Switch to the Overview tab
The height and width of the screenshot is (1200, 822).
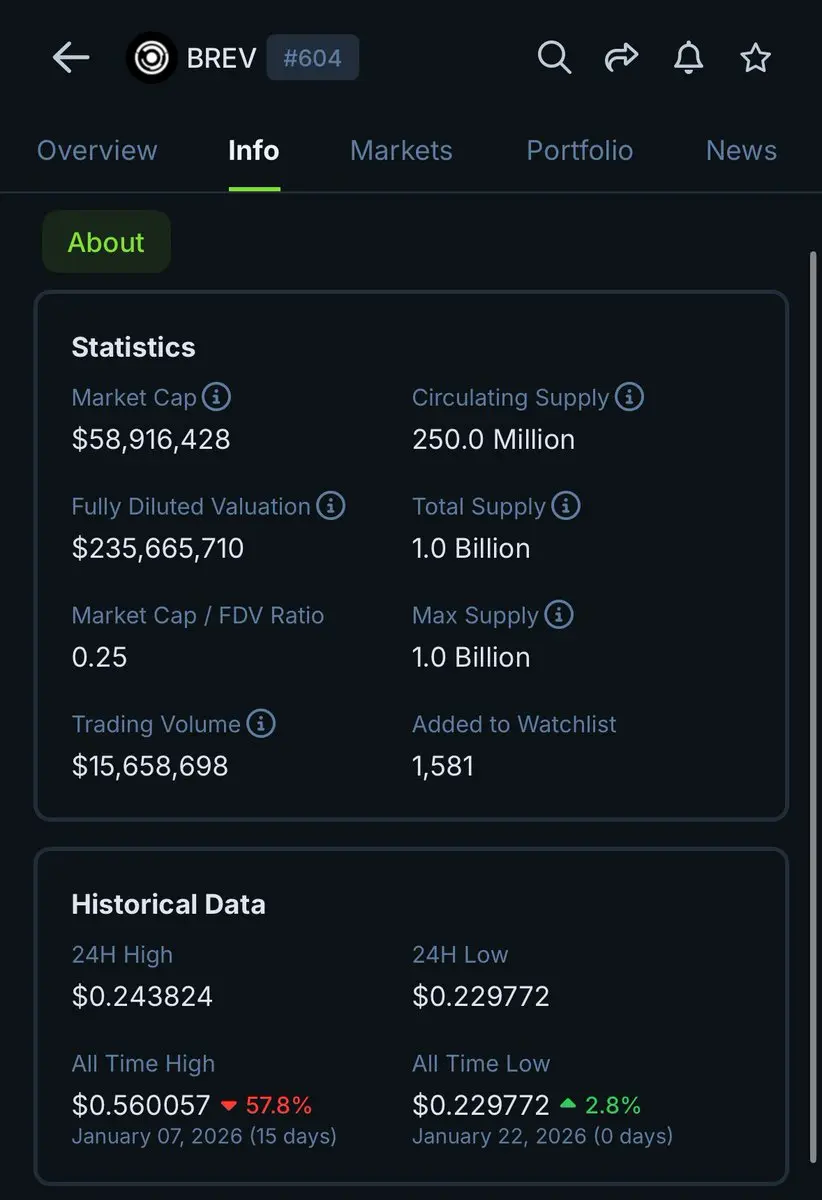97,151
